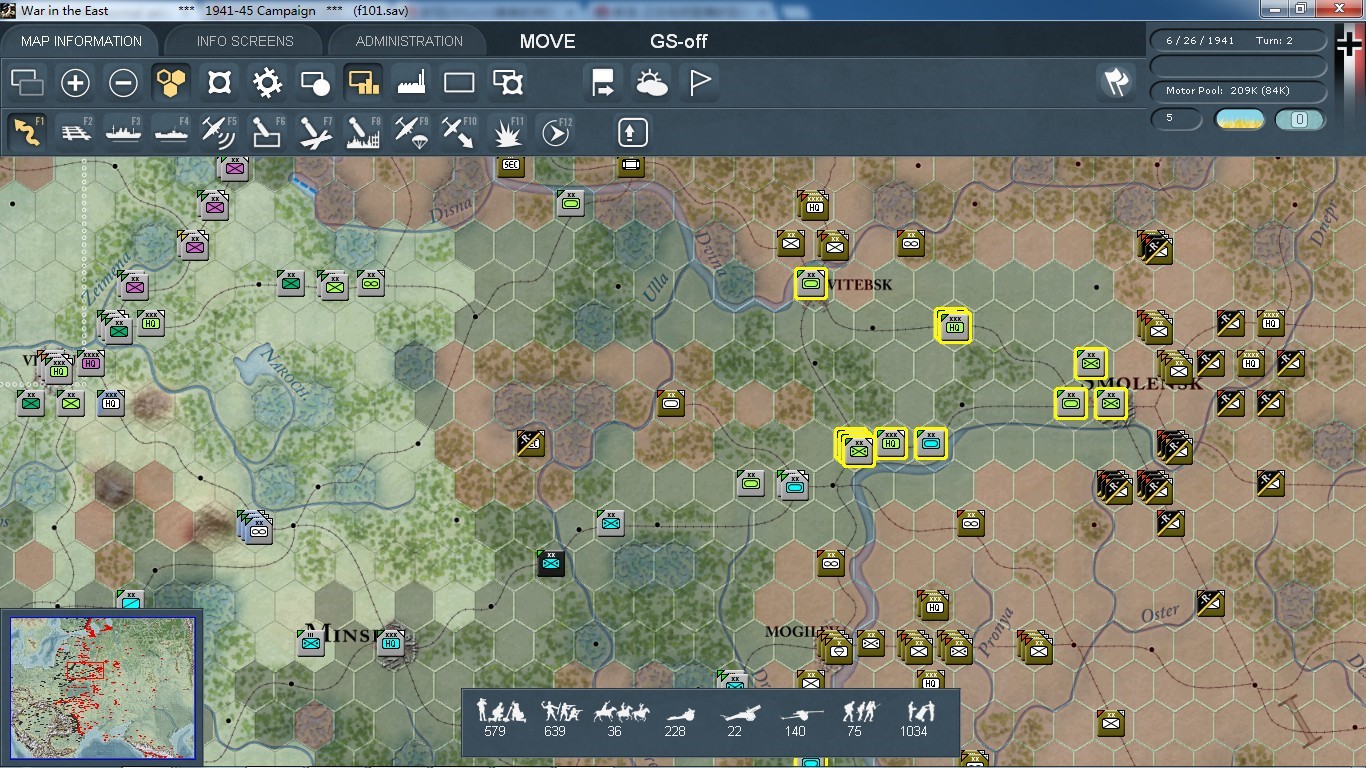
Task: Click the Ulla river label
Action: 656,286
